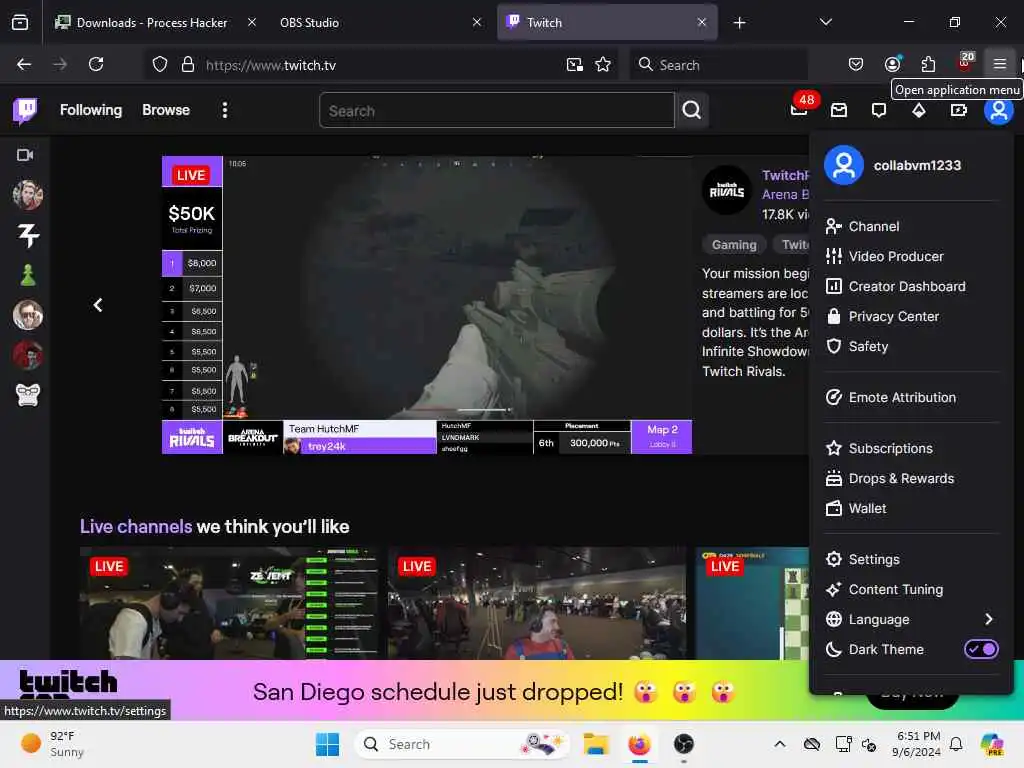The image size is (1024, 768).
Task: Open the ZEvent live channel thumbnail
Action: (x=229, y=604)
